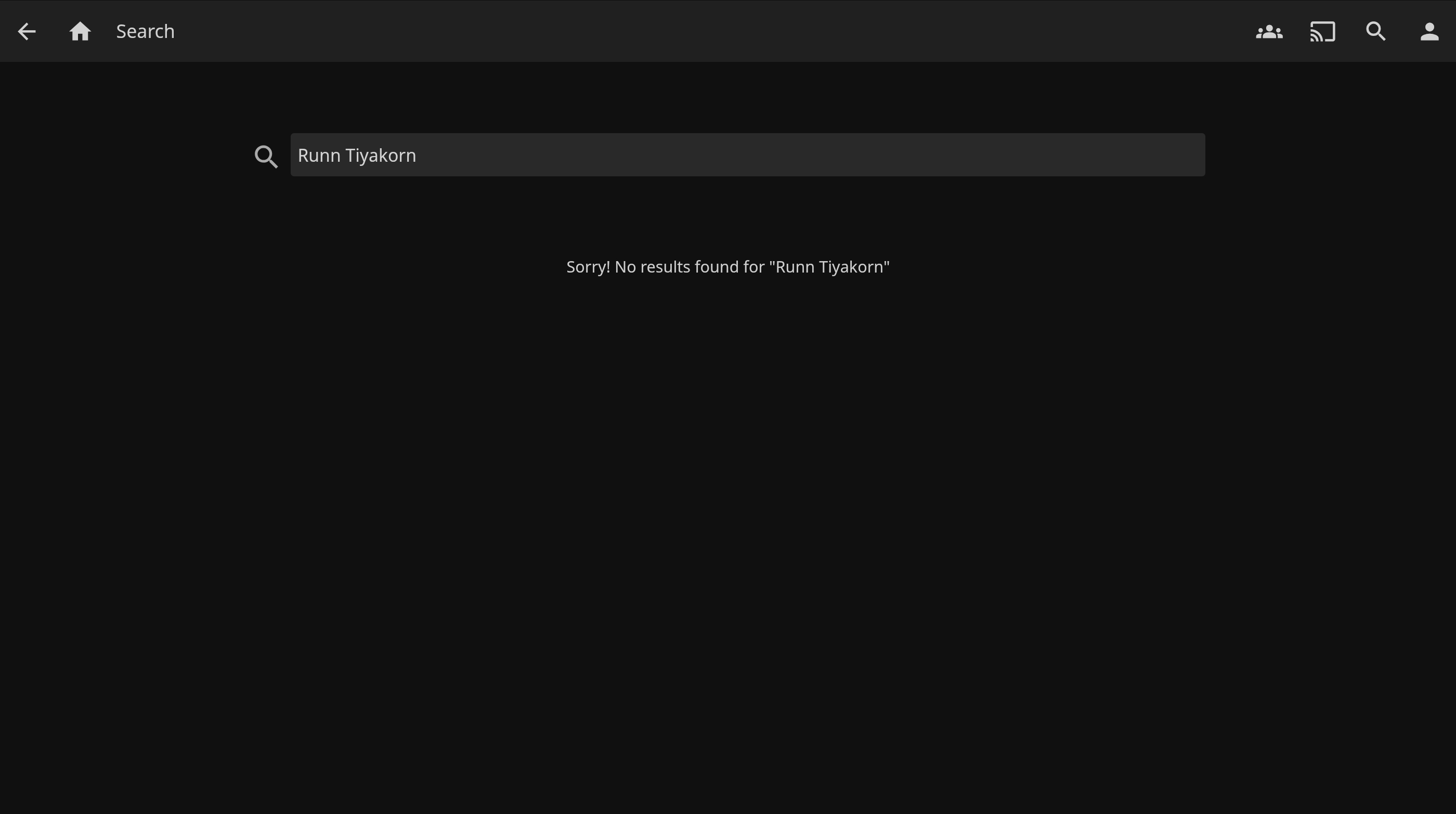Click the "Search" page title
Viewport: 1456px width, 814px height.
(145, 32)
